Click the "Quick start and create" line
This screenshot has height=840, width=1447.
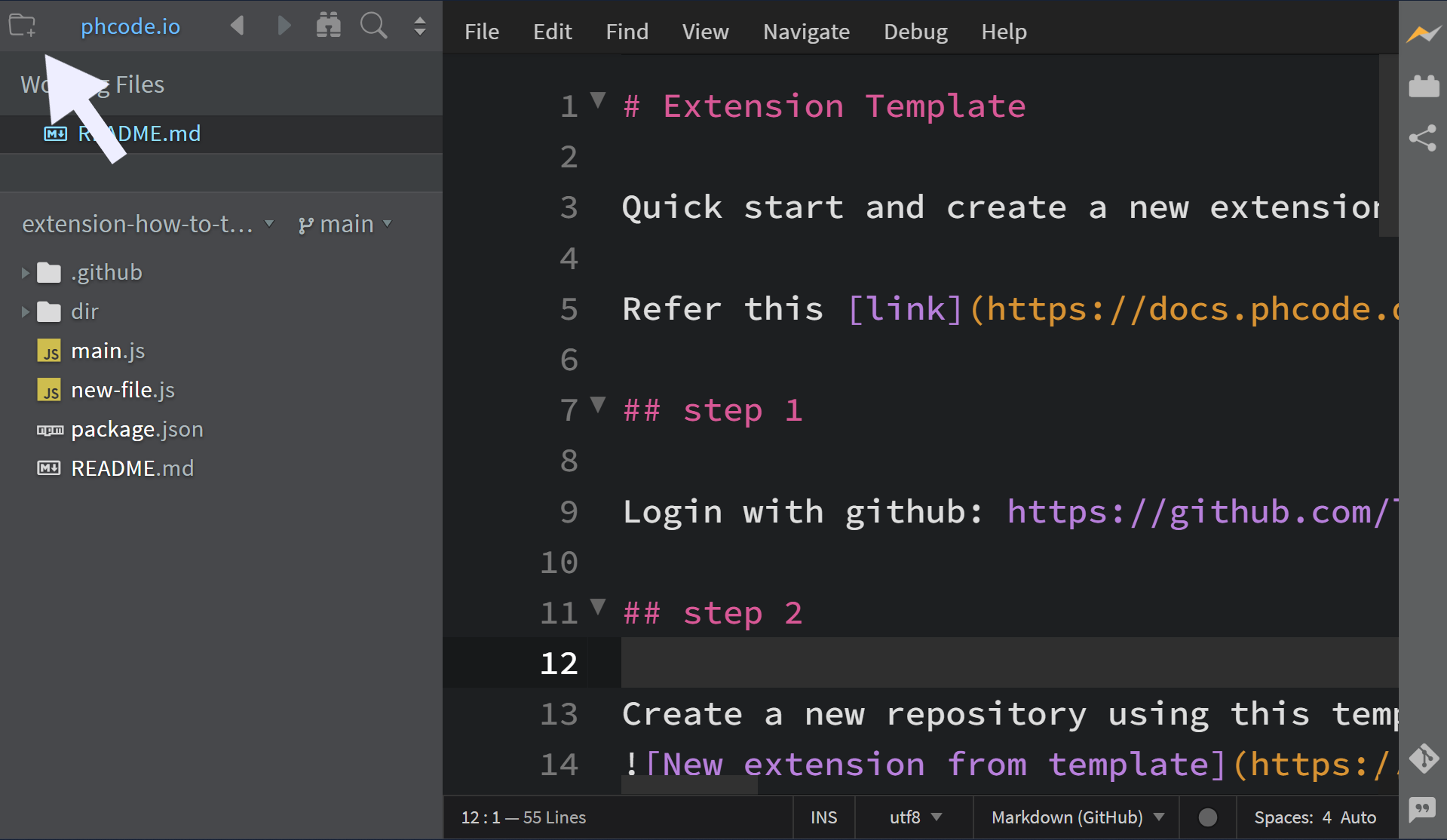pyautogui.click(x=1001, y=207)
